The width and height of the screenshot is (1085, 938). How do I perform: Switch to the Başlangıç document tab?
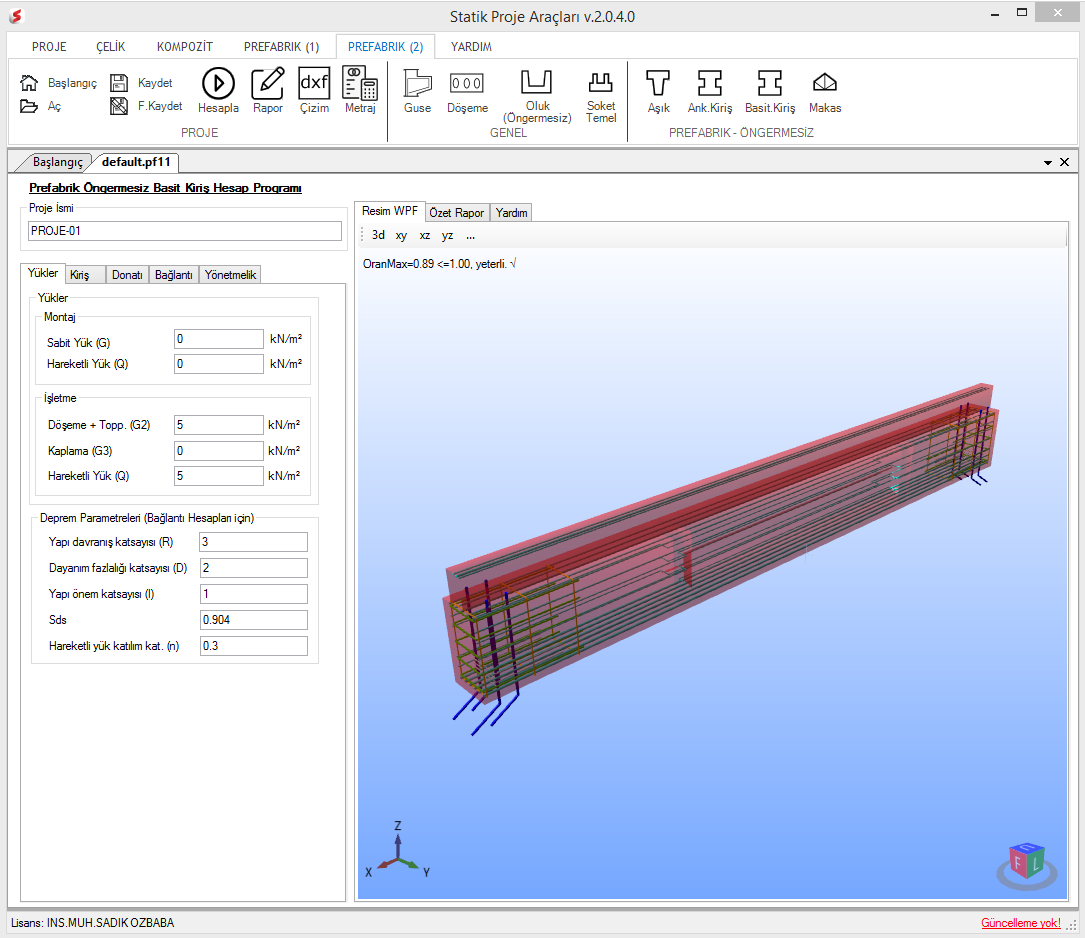pyautogui.click(x=57, y=162)
